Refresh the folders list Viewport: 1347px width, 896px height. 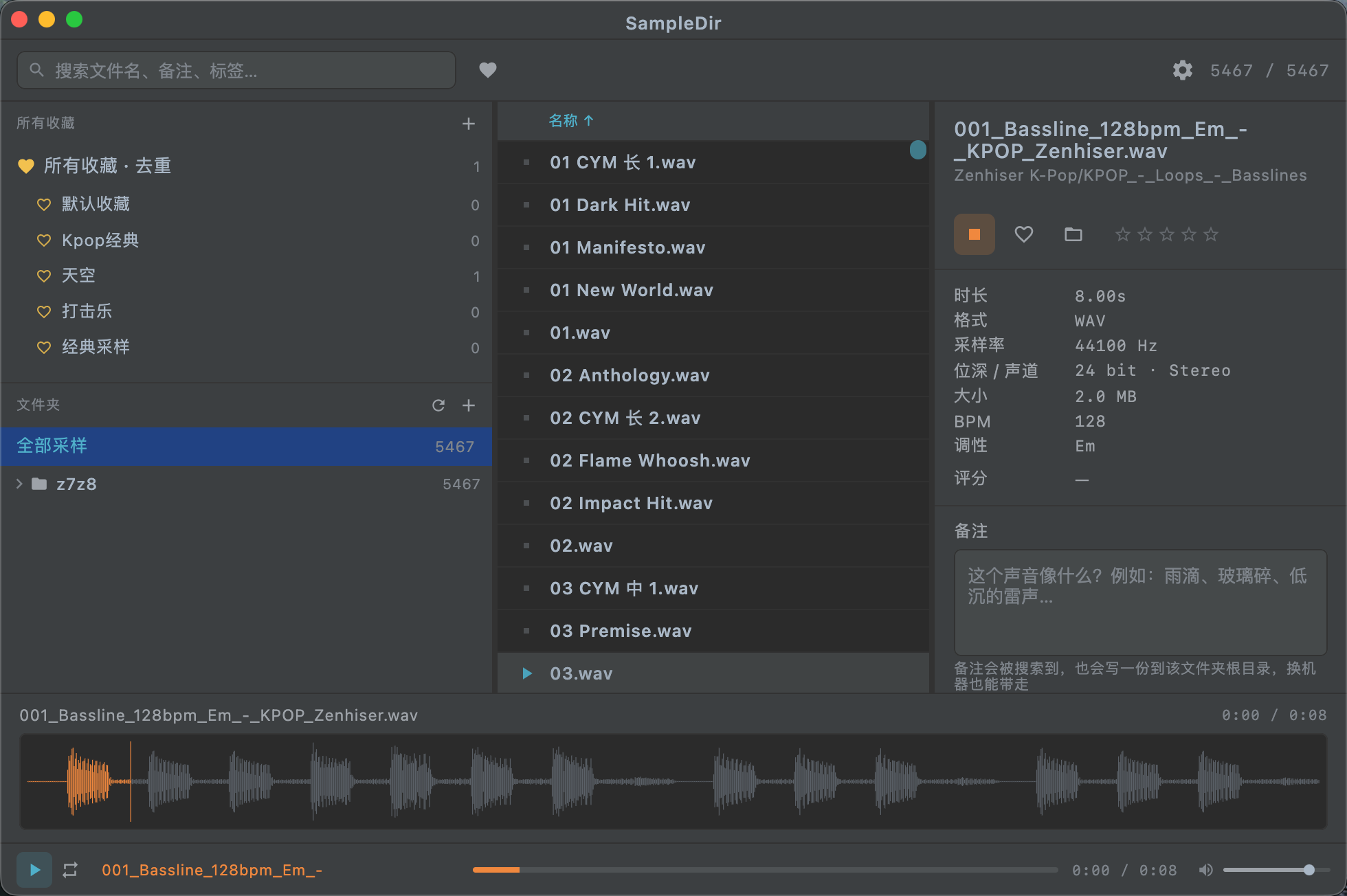(438, 405)
